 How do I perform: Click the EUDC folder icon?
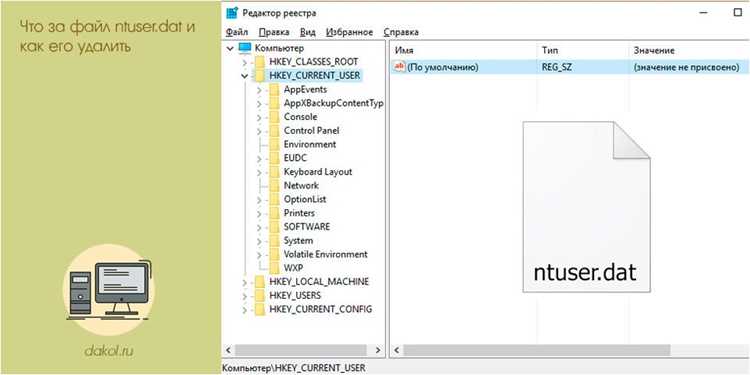274,158
